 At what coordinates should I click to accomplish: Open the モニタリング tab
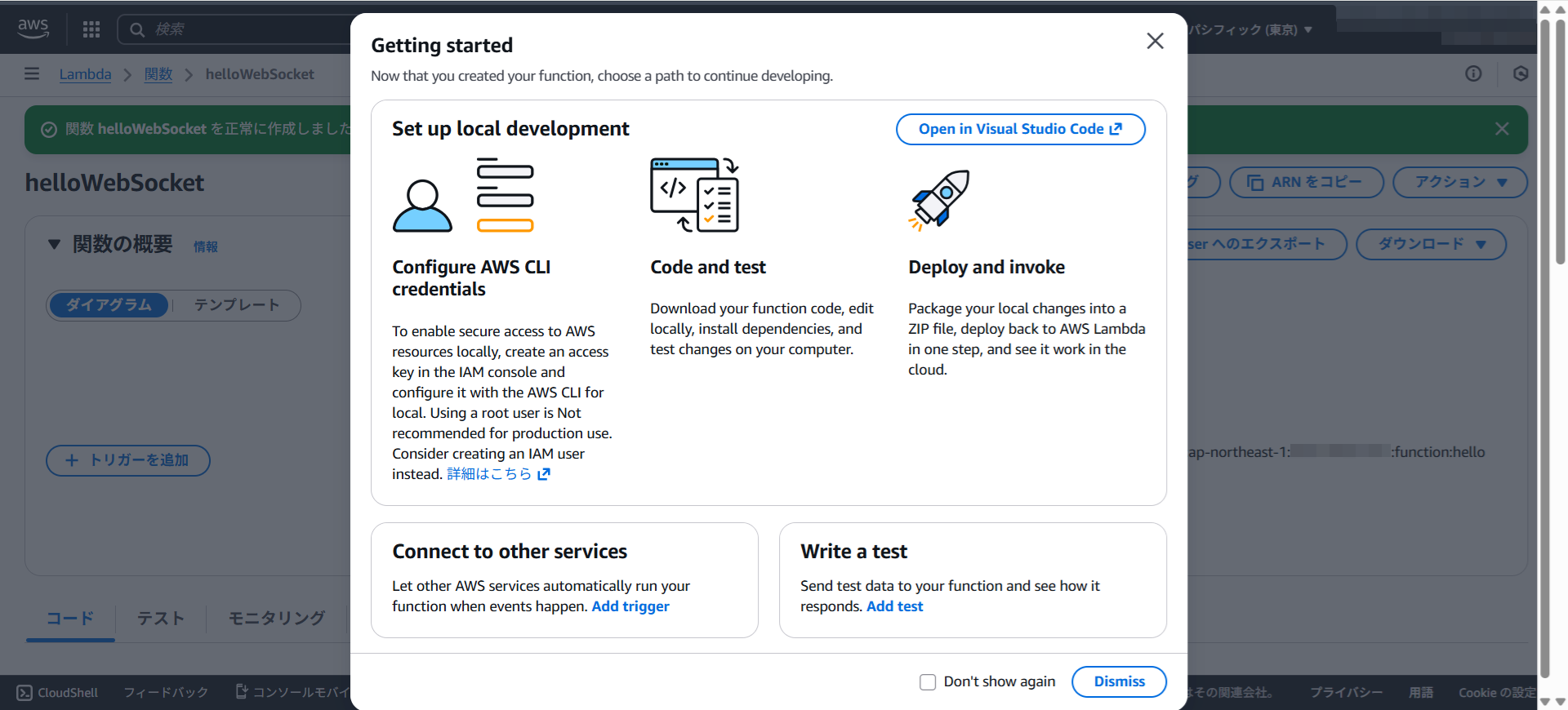276,619
